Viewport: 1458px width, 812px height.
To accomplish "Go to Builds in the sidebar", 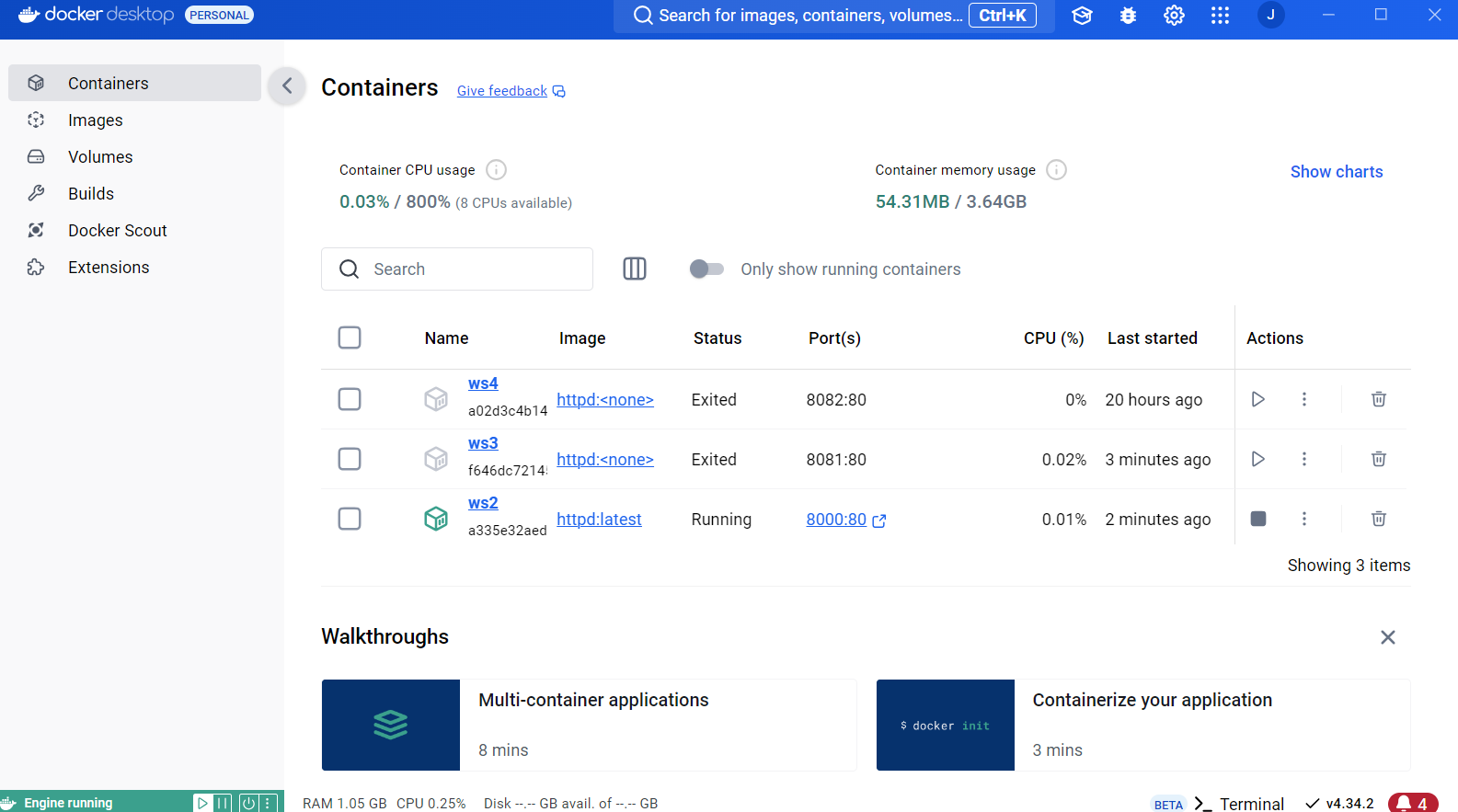I will click(x=134, y=193).
